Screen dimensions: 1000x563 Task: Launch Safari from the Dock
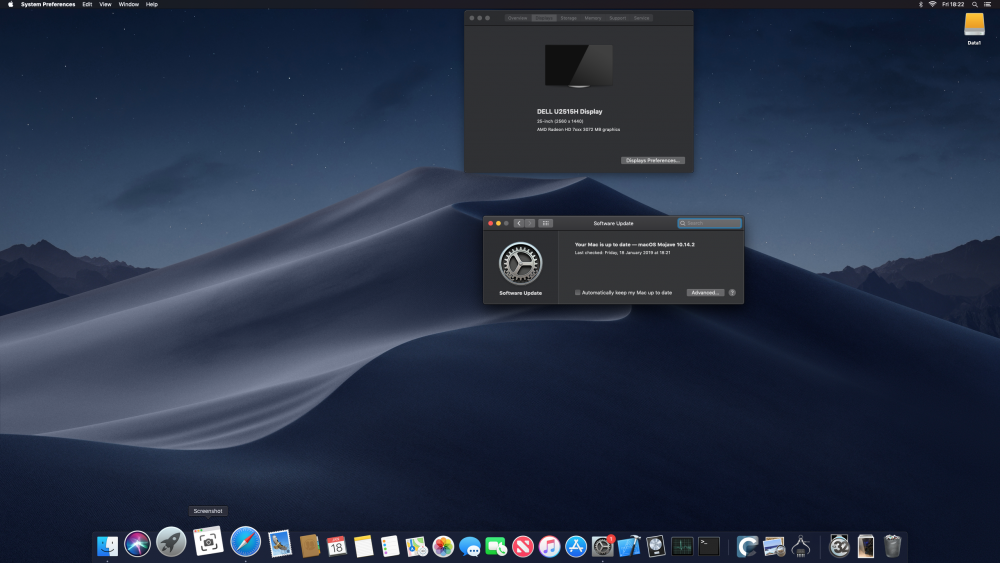pos(246,543)
